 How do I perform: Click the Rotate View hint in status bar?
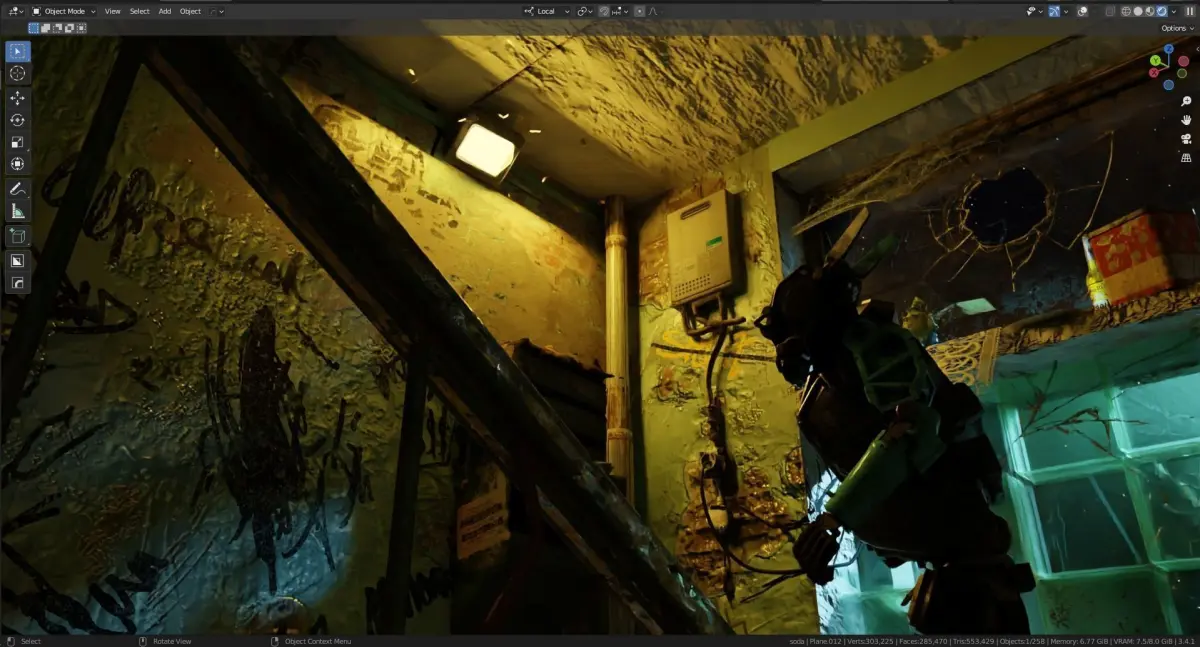[171, 641]
